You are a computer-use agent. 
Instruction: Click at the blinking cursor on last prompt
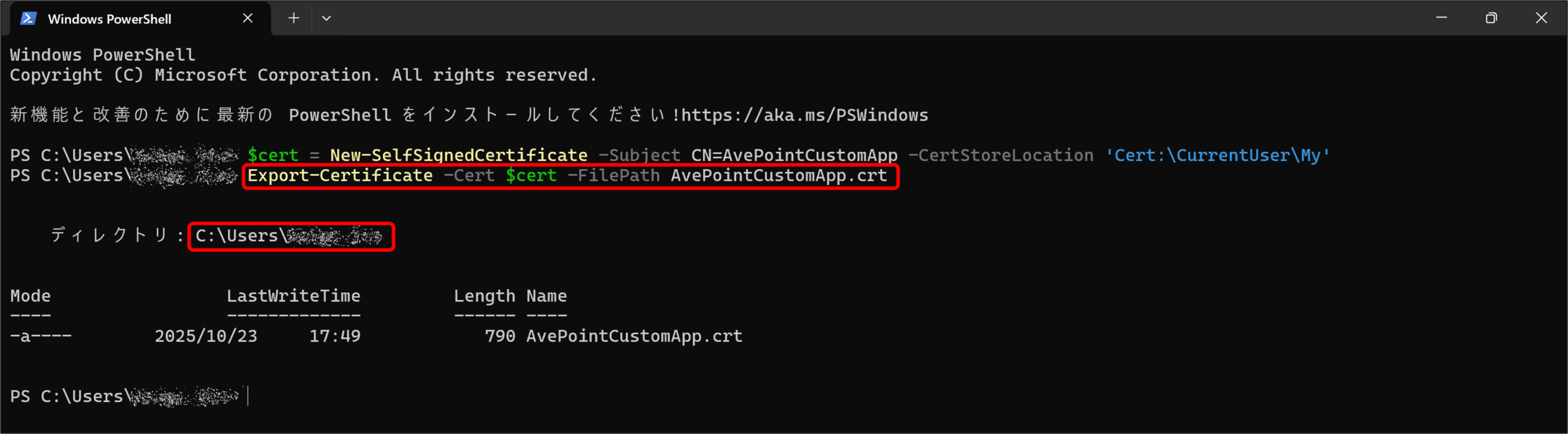tap(248, 396)
